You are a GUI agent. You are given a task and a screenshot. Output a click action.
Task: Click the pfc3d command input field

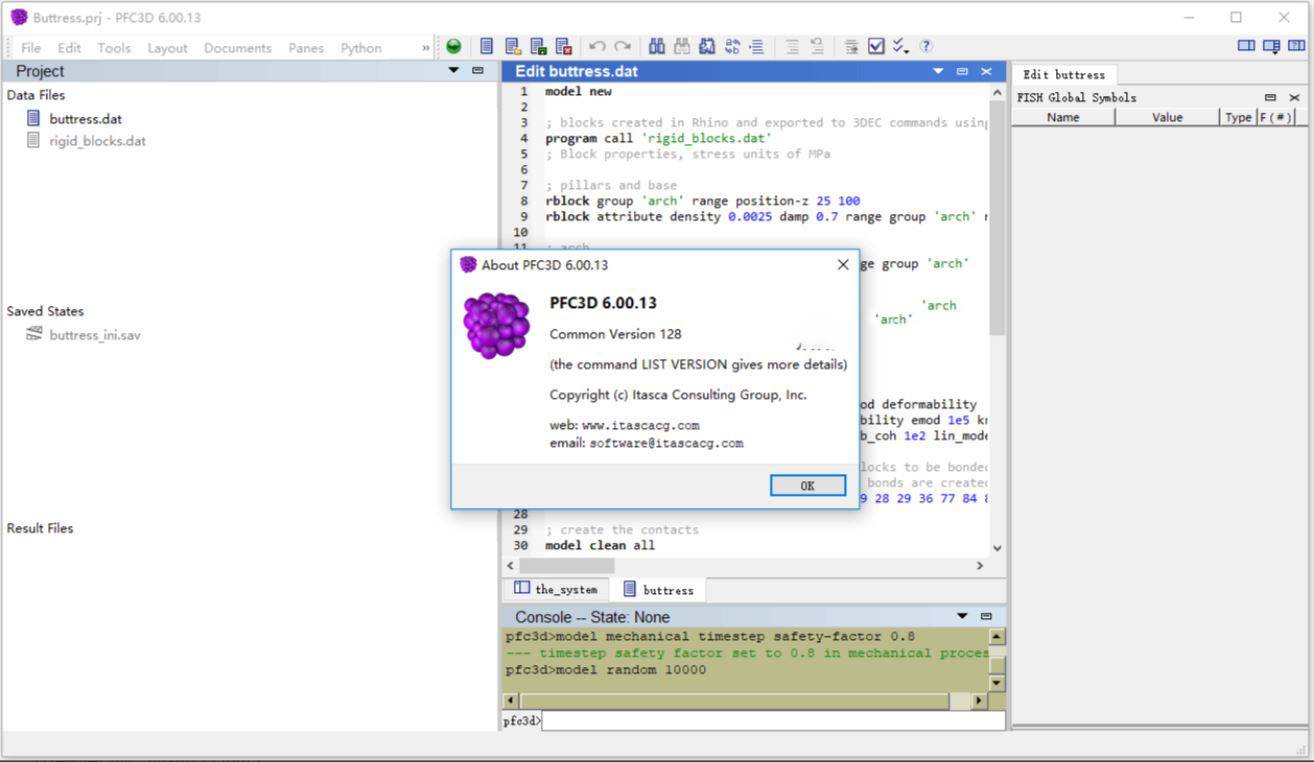pyautogui.click(x=773, y=720)
